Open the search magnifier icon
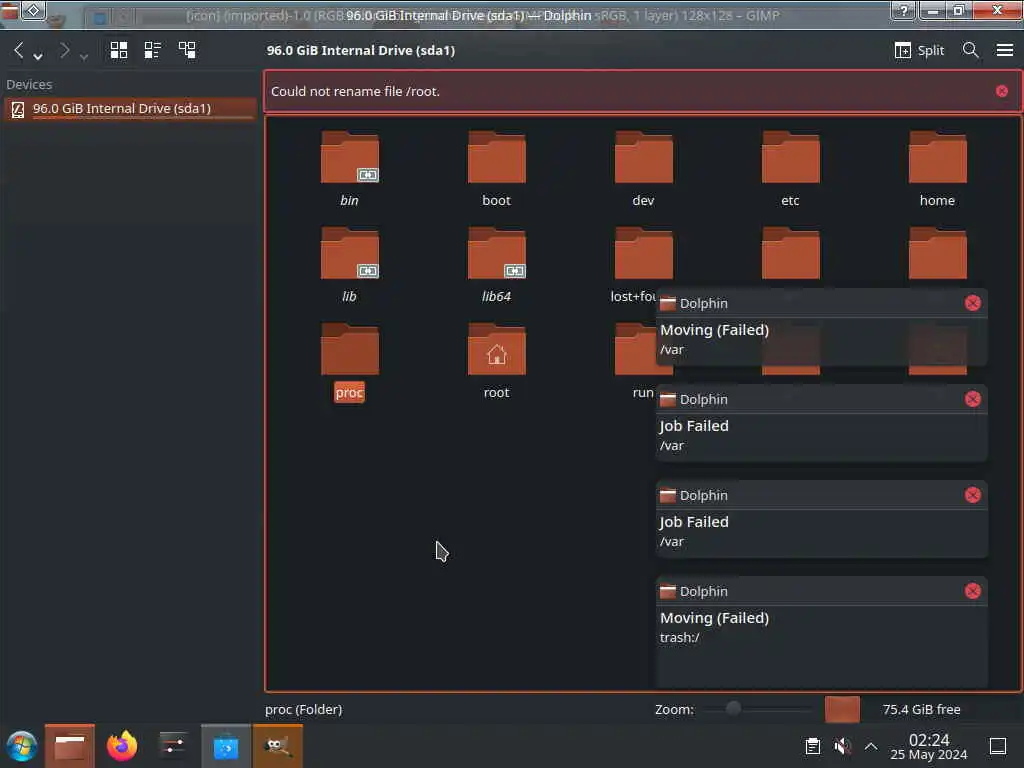This screenshot has width=1024, height=768. coord(970,50)
